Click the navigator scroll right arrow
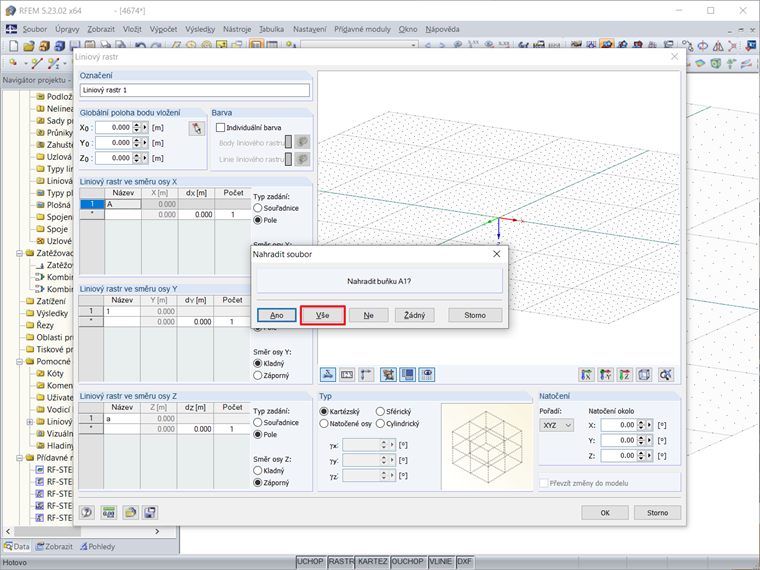 (x=157, y=531)
